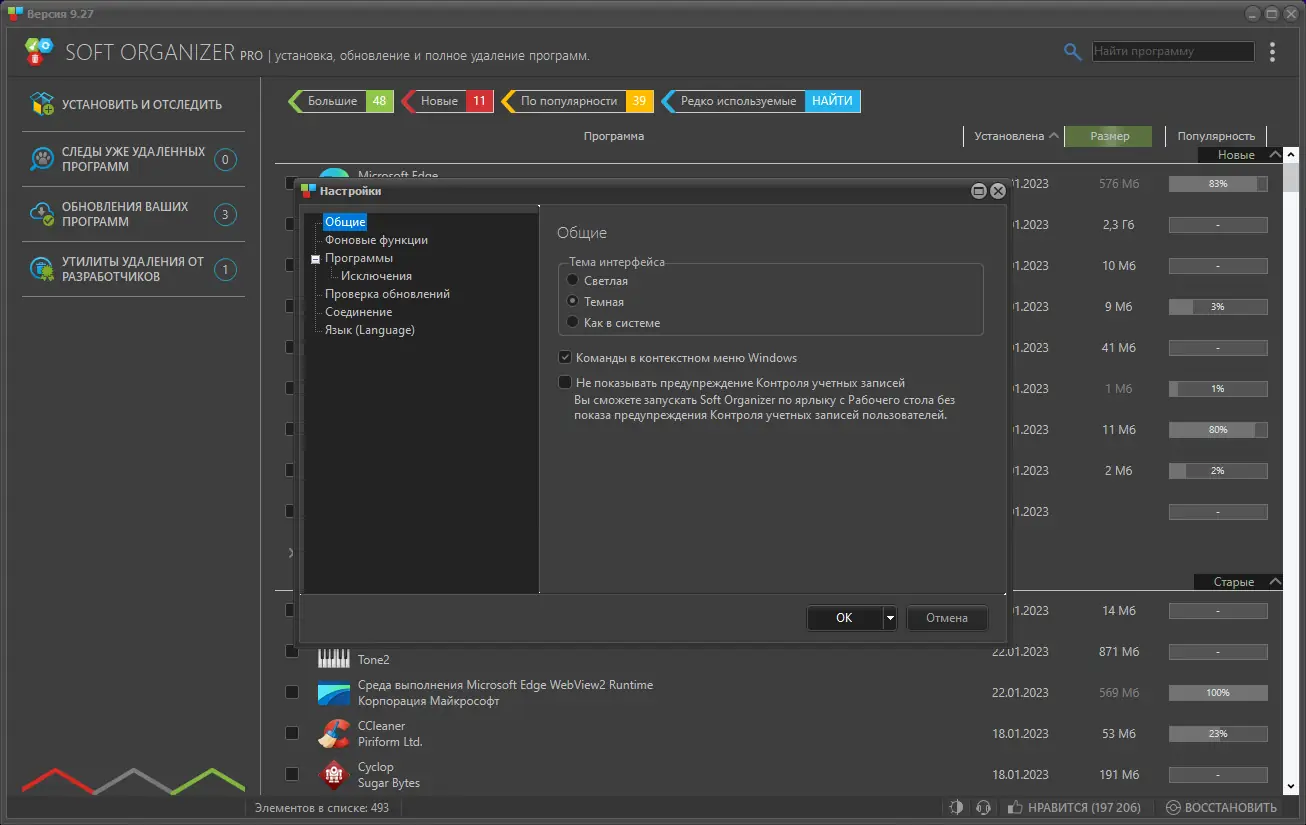This screenshot has width=1306, height=825.
Task: Tick the checkbox for the Tone2 row
Action: [291, 651]
